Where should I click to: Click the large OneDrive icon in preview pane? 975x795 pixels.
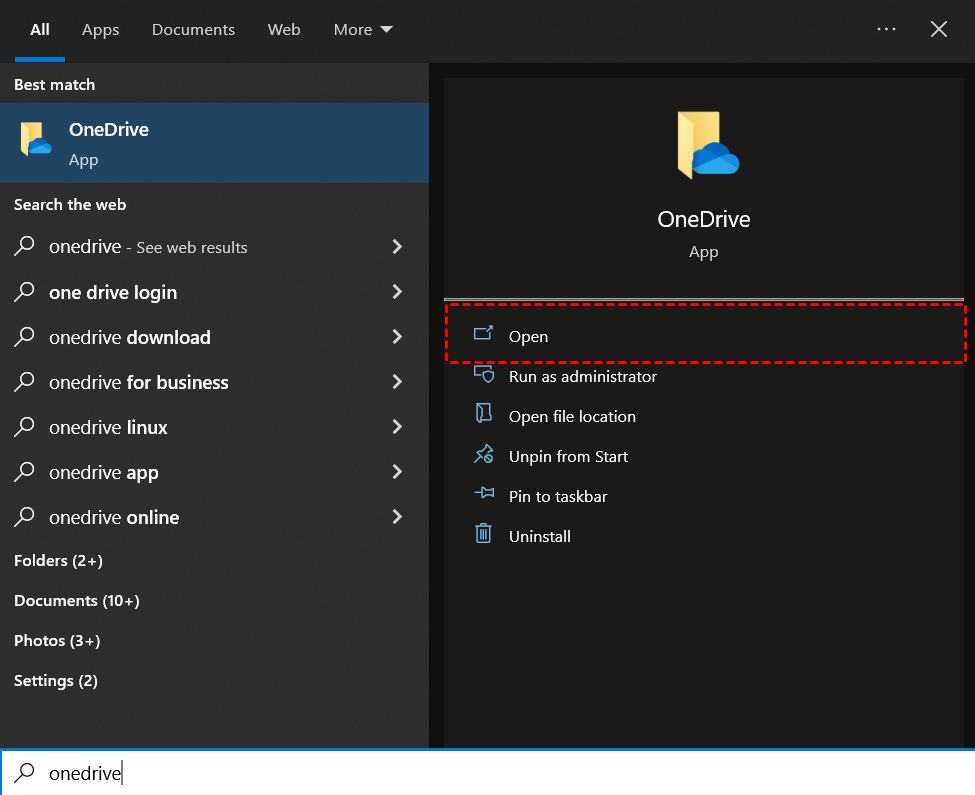pyautogui.click(x=704, y=147)
